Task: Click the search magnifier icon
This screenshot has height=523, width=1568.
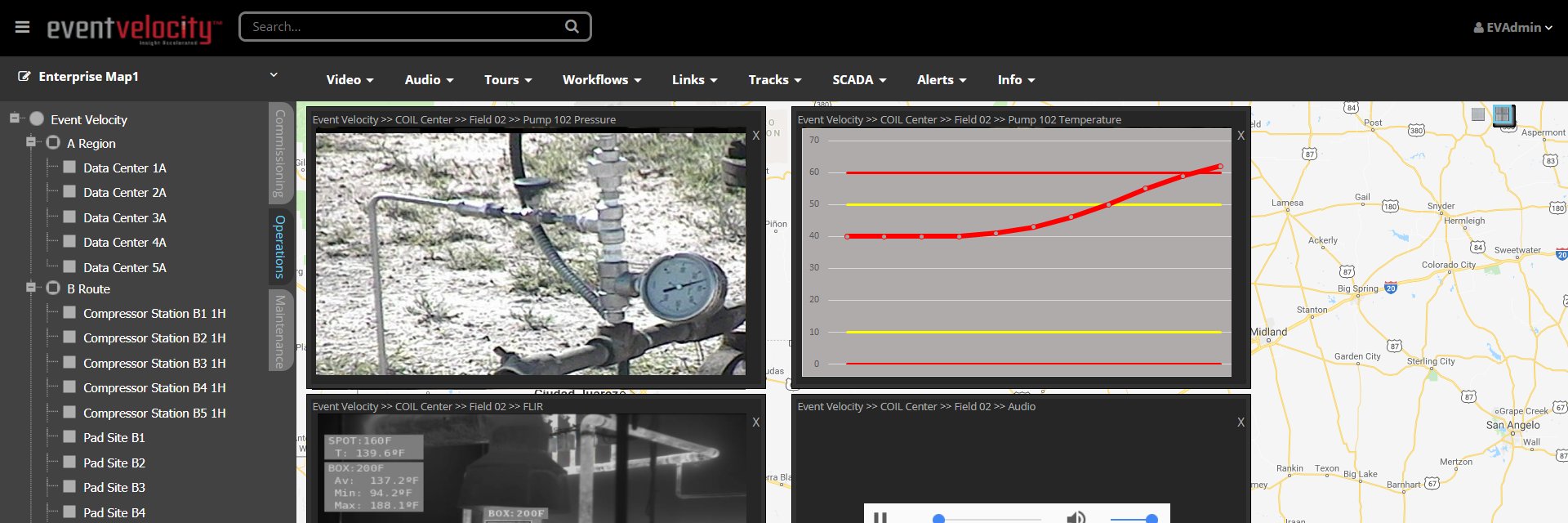Action: click(x=572, y=26)
